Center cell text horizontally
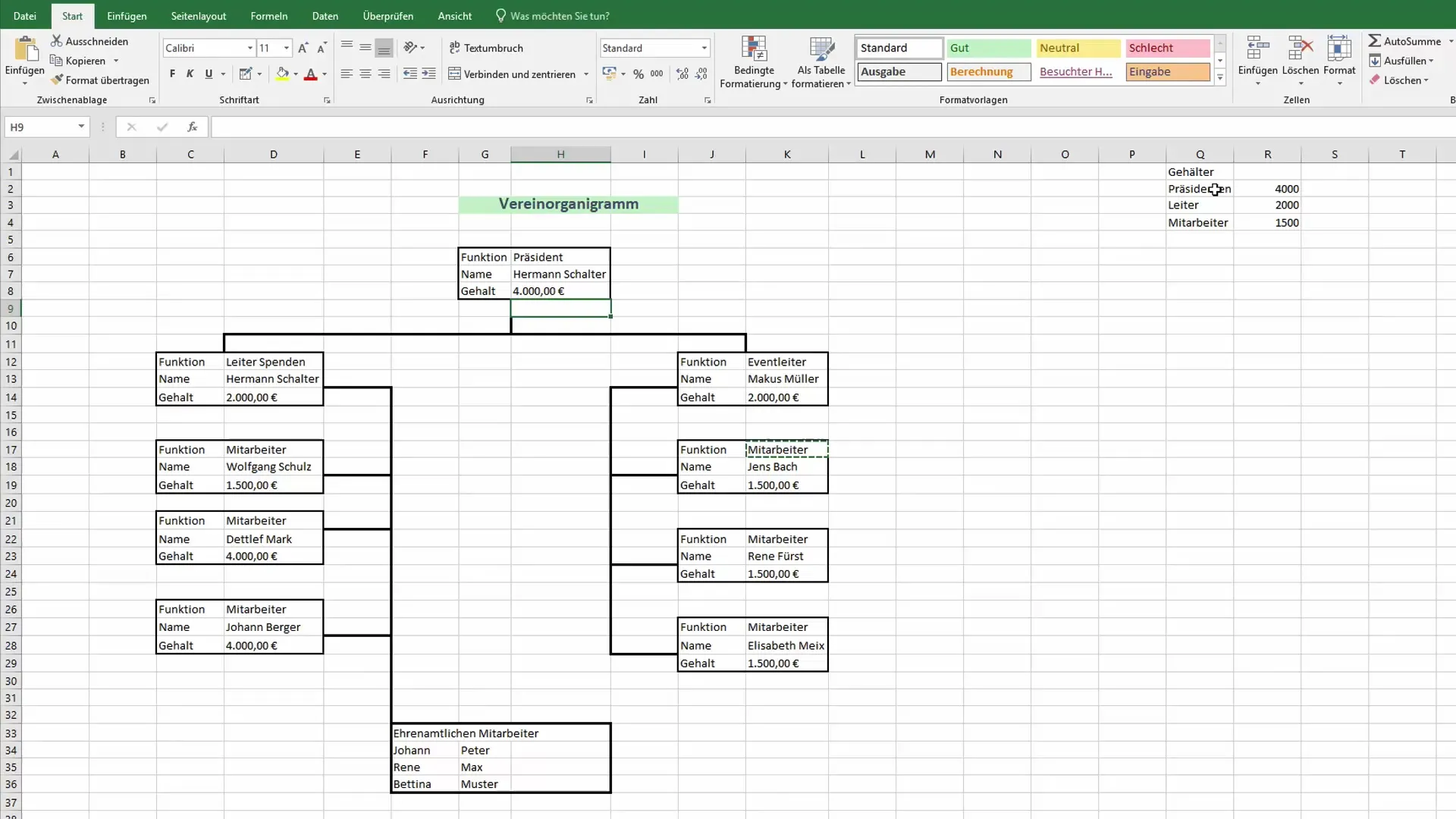 tap(366, 74)
